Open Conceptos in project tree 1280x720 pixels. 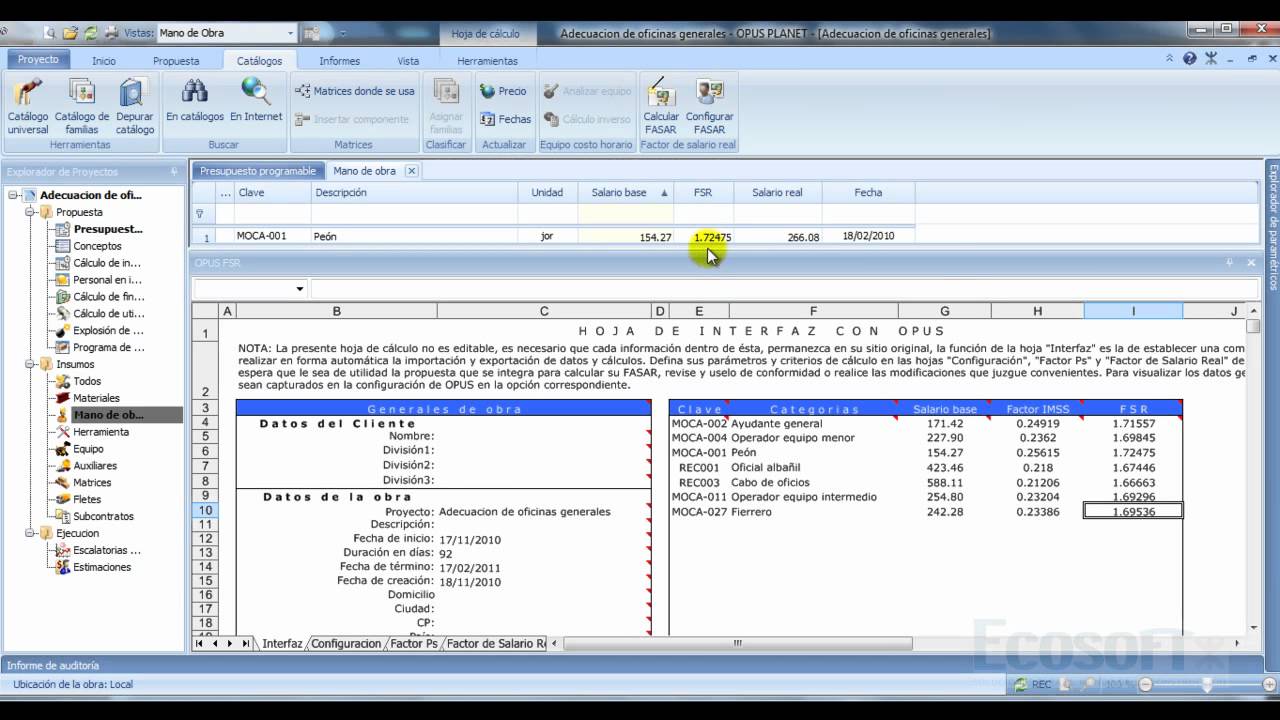pos(97,246)
